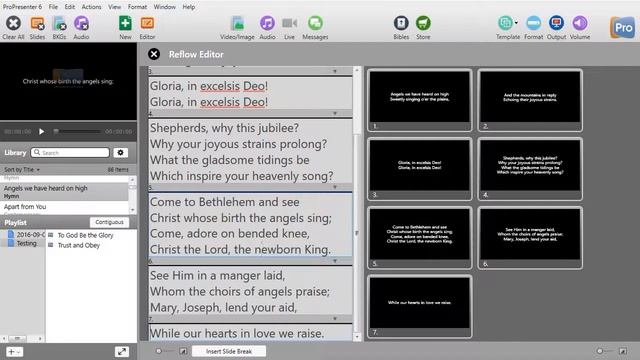The height and width of the screenshot is (360, 640).
Task: Select the Testing playlist
Action: [x=22, y=243]
